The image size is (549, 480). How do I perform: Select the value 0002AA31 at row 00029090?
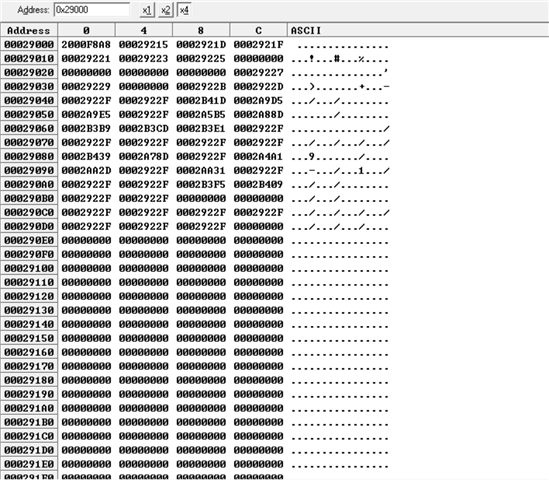(x=201, y=171)
